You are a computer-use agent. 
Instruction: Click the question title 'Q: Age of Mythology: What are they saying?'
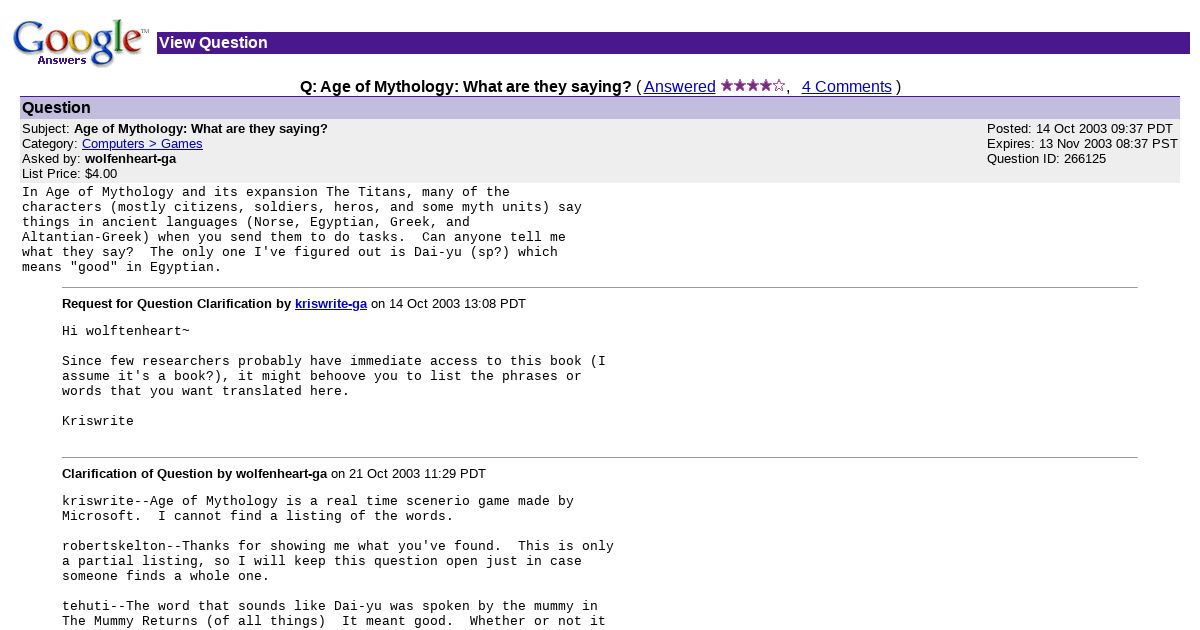[466, 87]
